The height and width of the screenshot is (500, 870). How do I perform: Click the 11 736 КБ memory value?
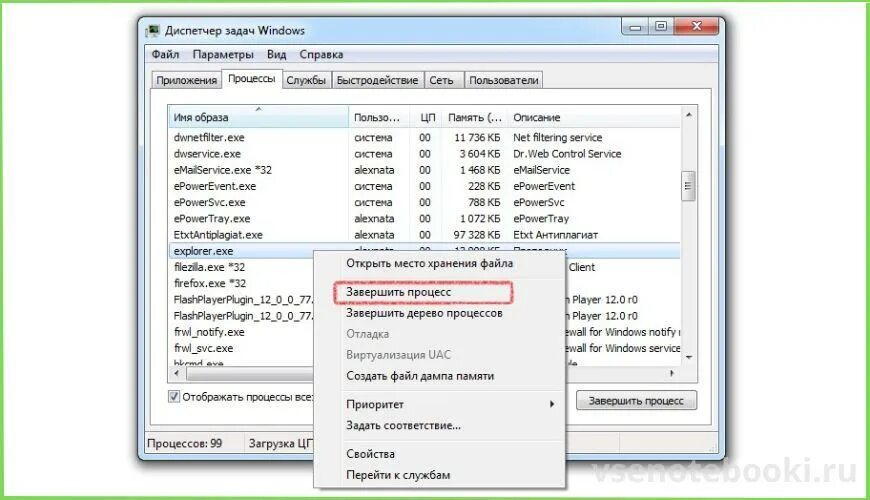pos(477,137)
